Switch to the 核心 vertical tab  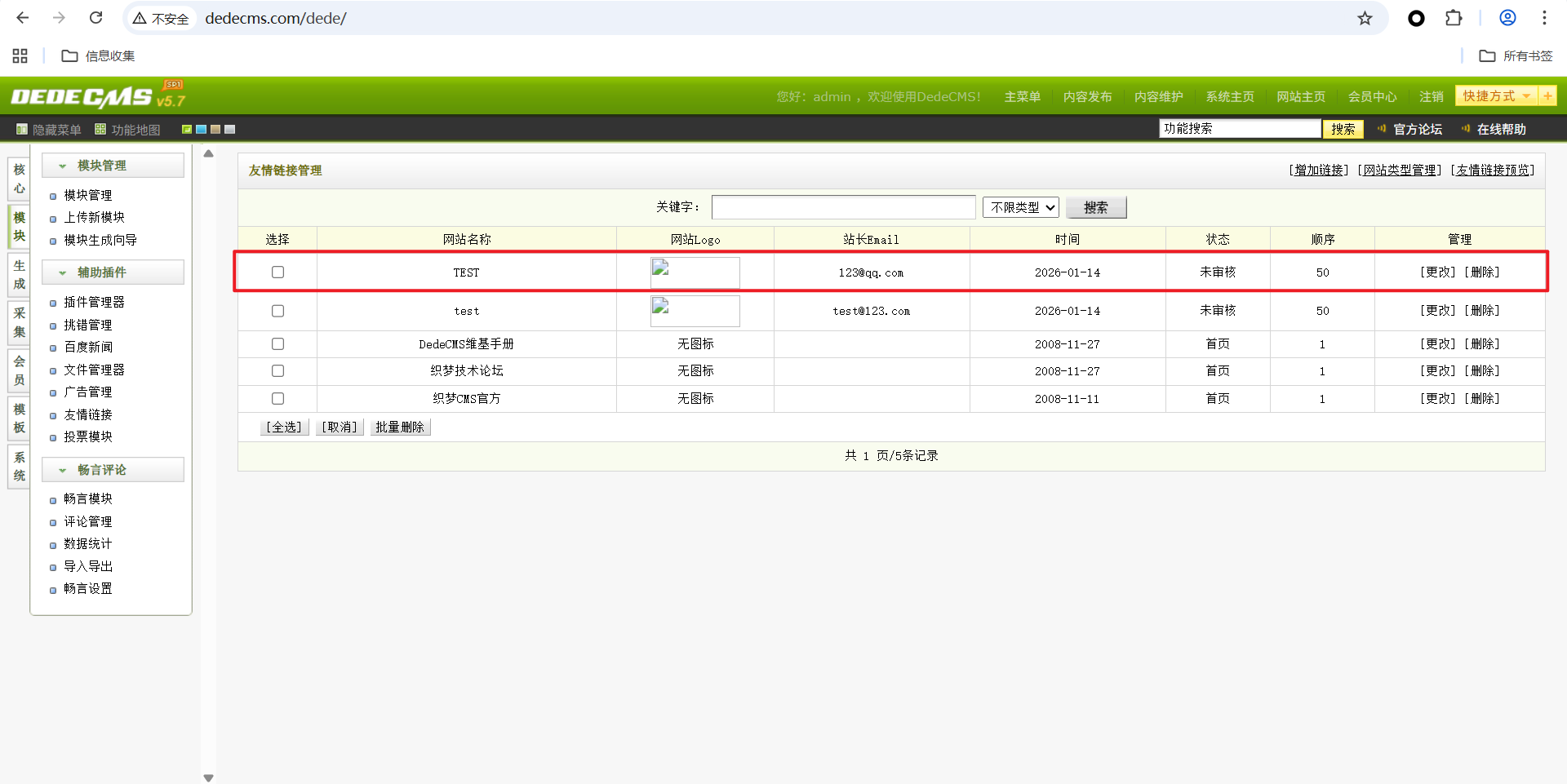point(20,179)
